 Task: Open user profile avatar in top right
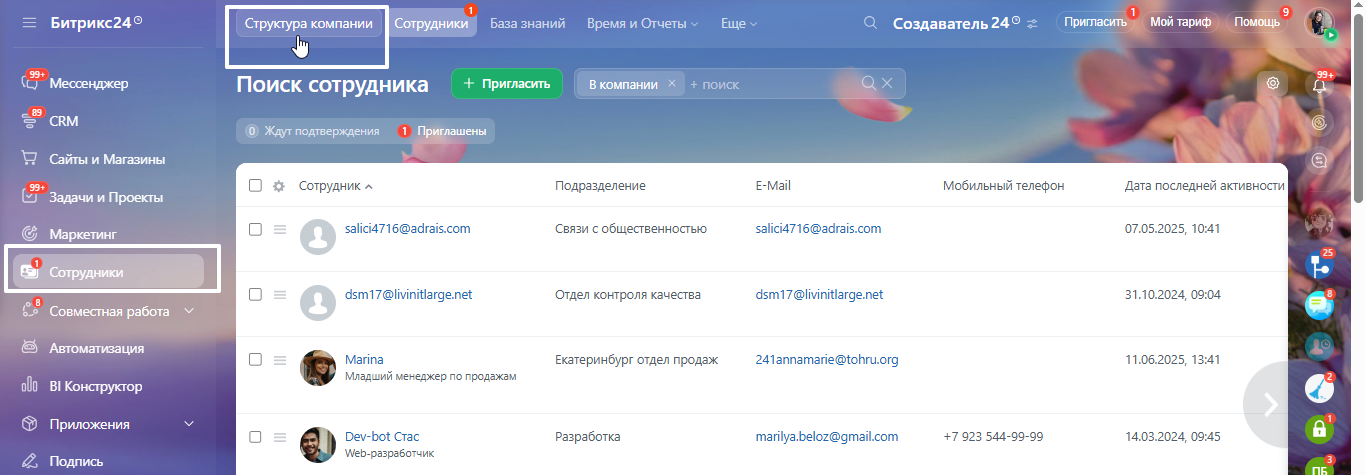(1320, 22)
